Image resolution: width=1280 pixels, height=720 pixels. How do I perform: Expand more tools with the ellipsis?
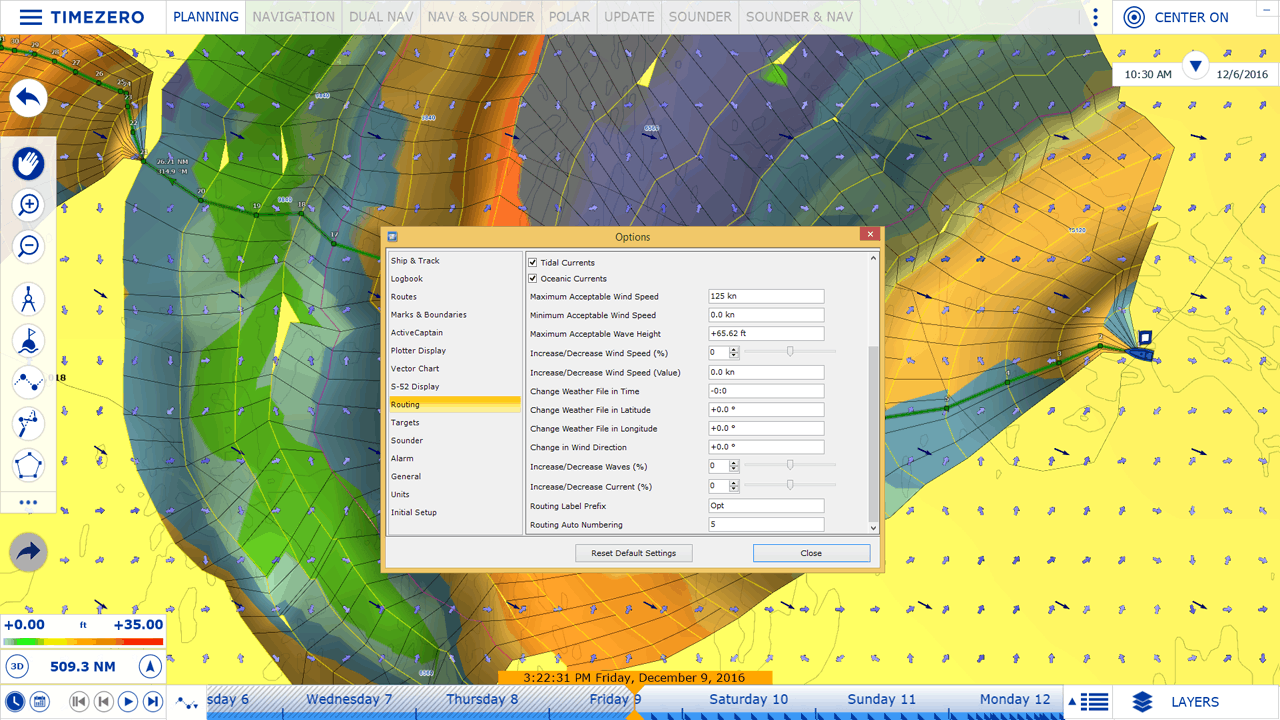click(28, 503)
